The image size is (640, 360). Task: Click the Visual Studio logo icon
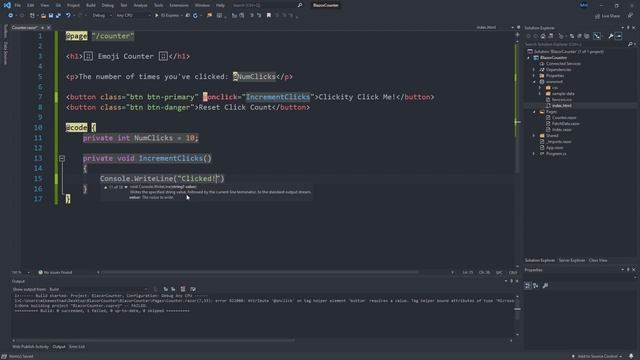[7, 5]
